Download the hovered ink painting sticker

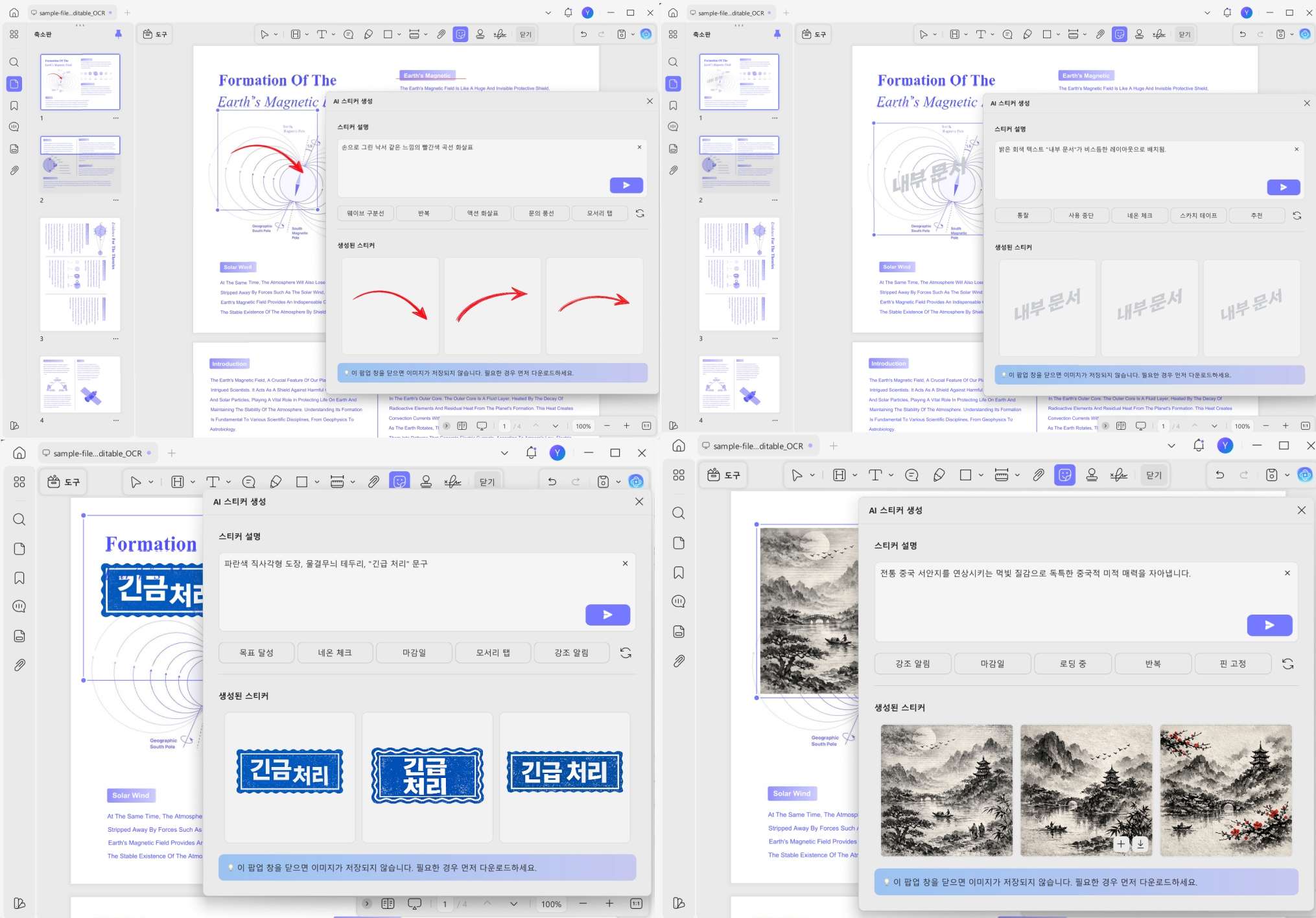tap(1140, 844)
